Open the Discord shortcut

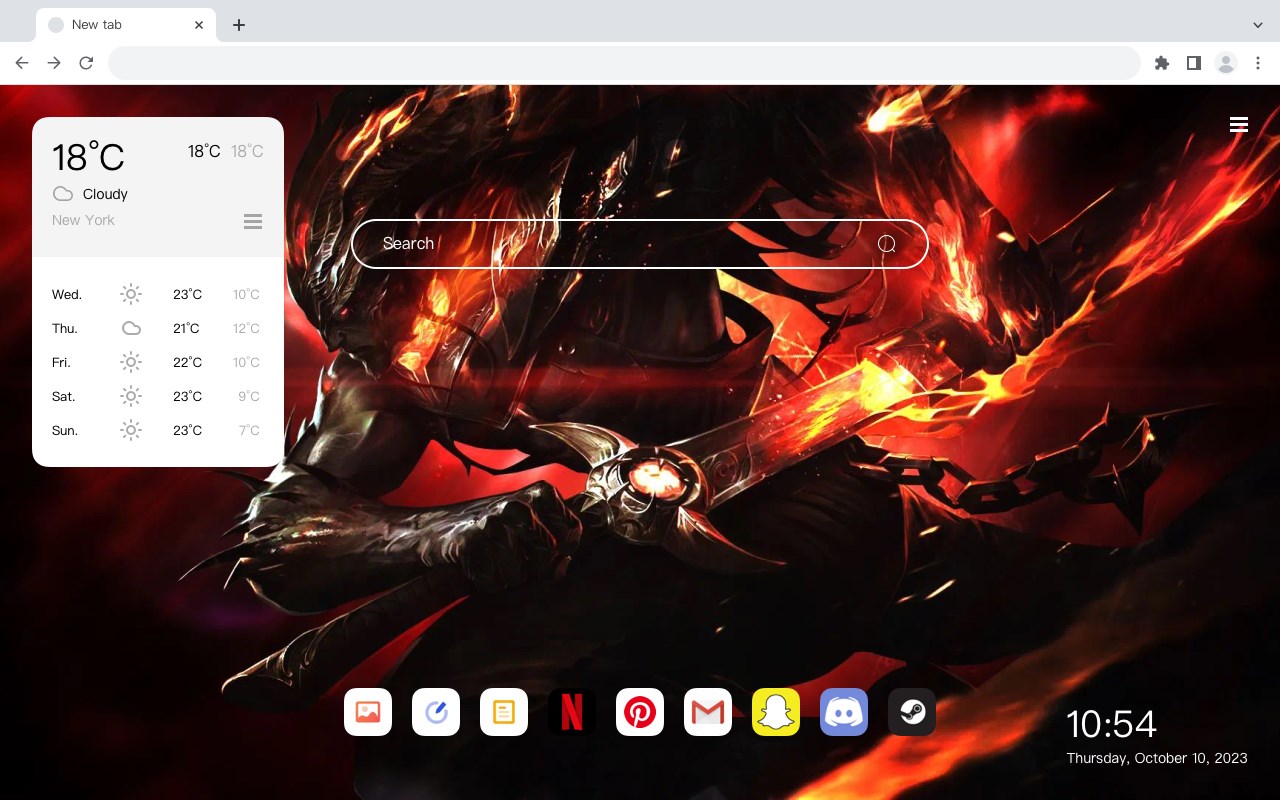pos(844,712)
